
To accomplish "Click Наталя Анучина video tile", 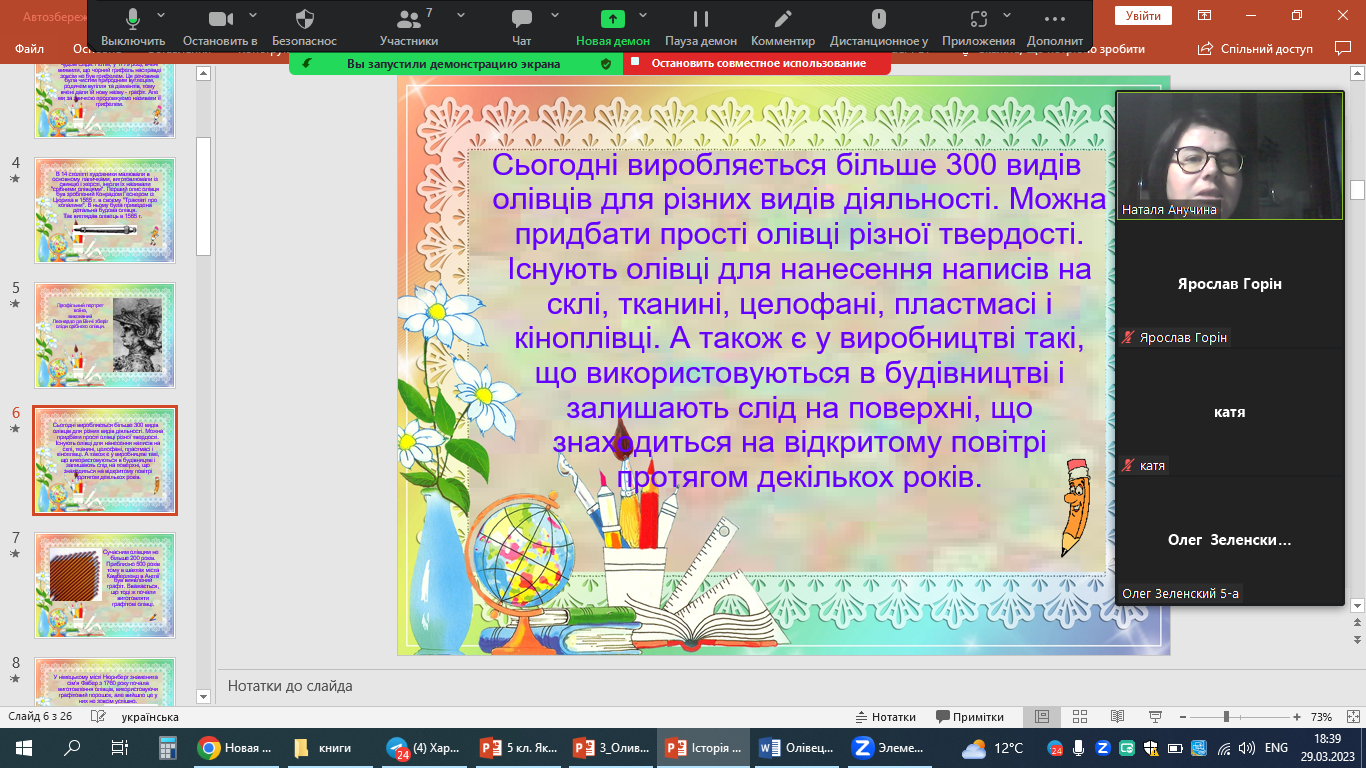I will (x=1229, y=156).
